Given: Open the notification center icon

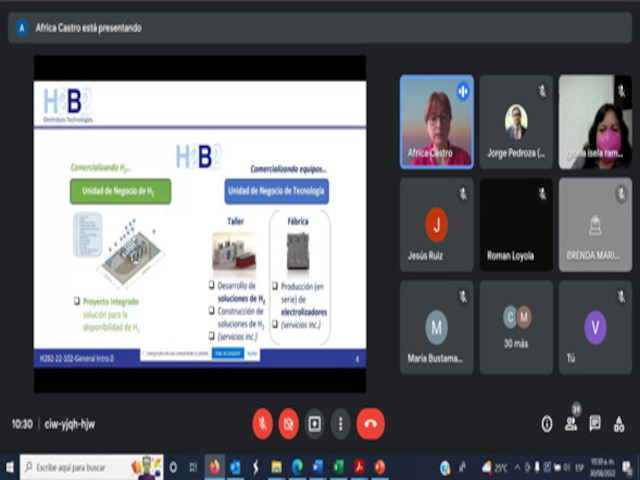Looking at the screenshot, I should pos(627,467).
